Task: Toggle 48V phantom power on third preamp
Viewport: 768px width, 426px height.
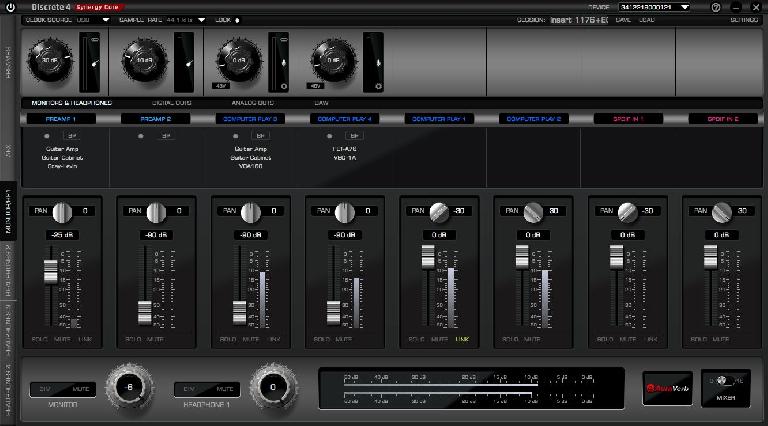Action: (x=220, y=86)
